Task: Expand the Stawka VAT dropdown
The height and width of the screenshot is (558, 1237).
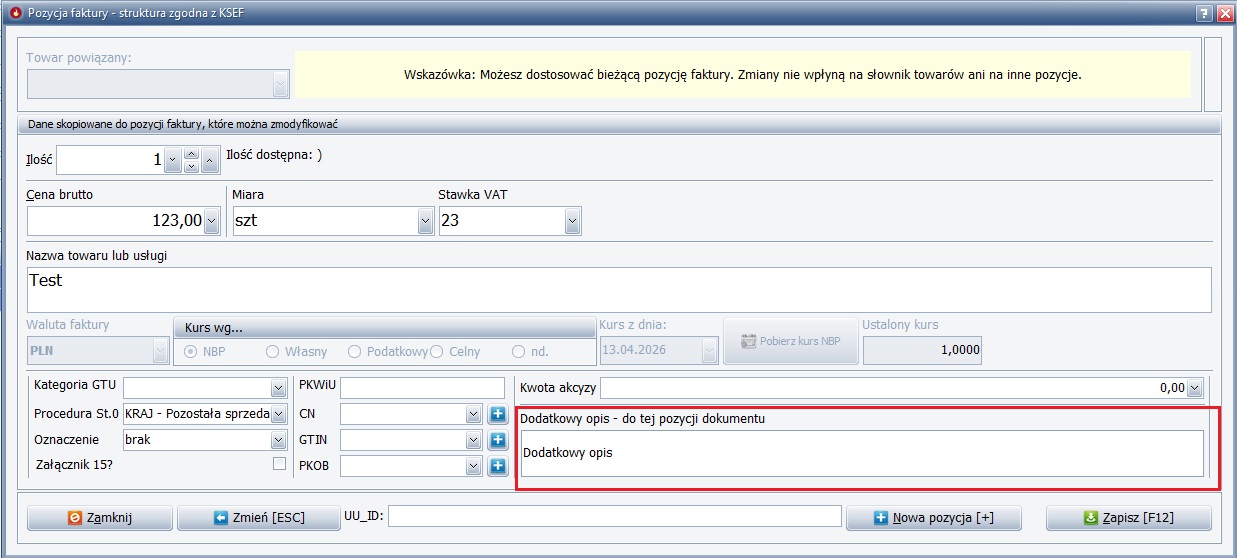Action: [572, 221]
